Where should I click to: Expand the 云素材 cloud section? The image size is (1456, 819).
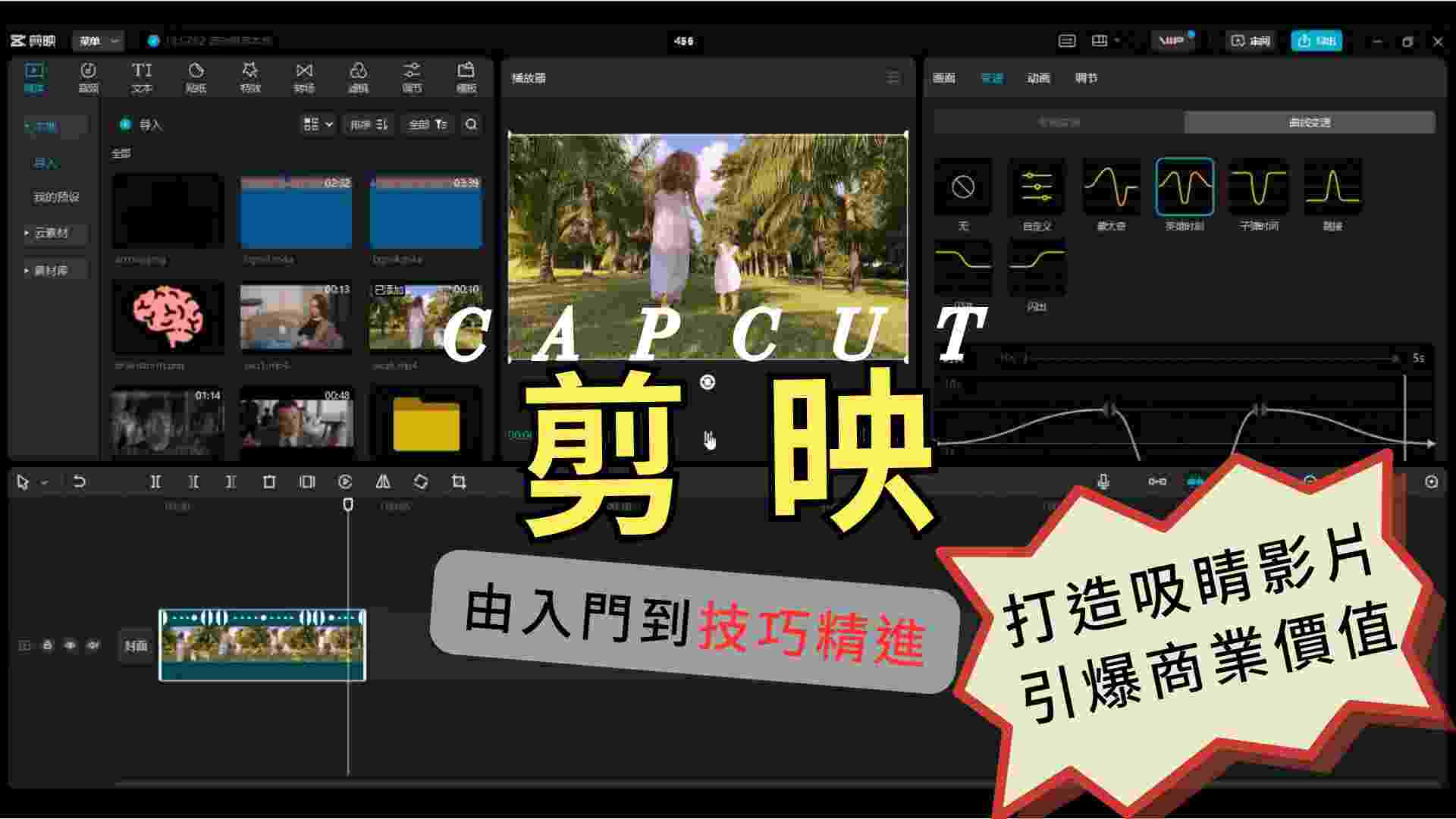(x=55, y=233)
